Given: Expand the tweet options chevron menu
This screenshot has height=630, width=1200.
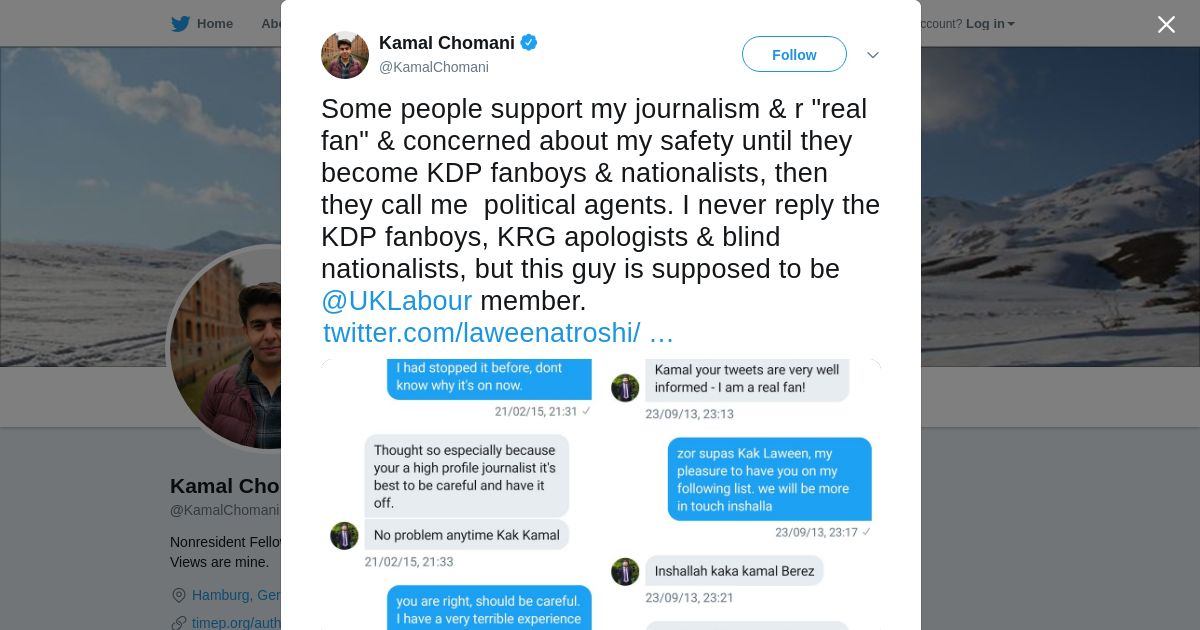Looking at the screenshot, I should 872,55.
